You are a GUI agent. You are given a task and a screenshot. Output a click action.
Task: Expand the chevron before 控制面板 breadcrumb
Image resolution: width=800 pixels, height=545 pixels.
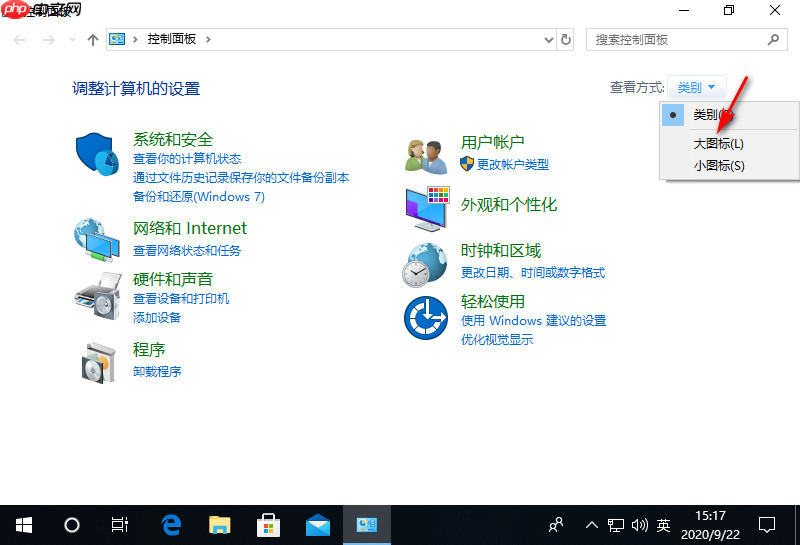135,39
